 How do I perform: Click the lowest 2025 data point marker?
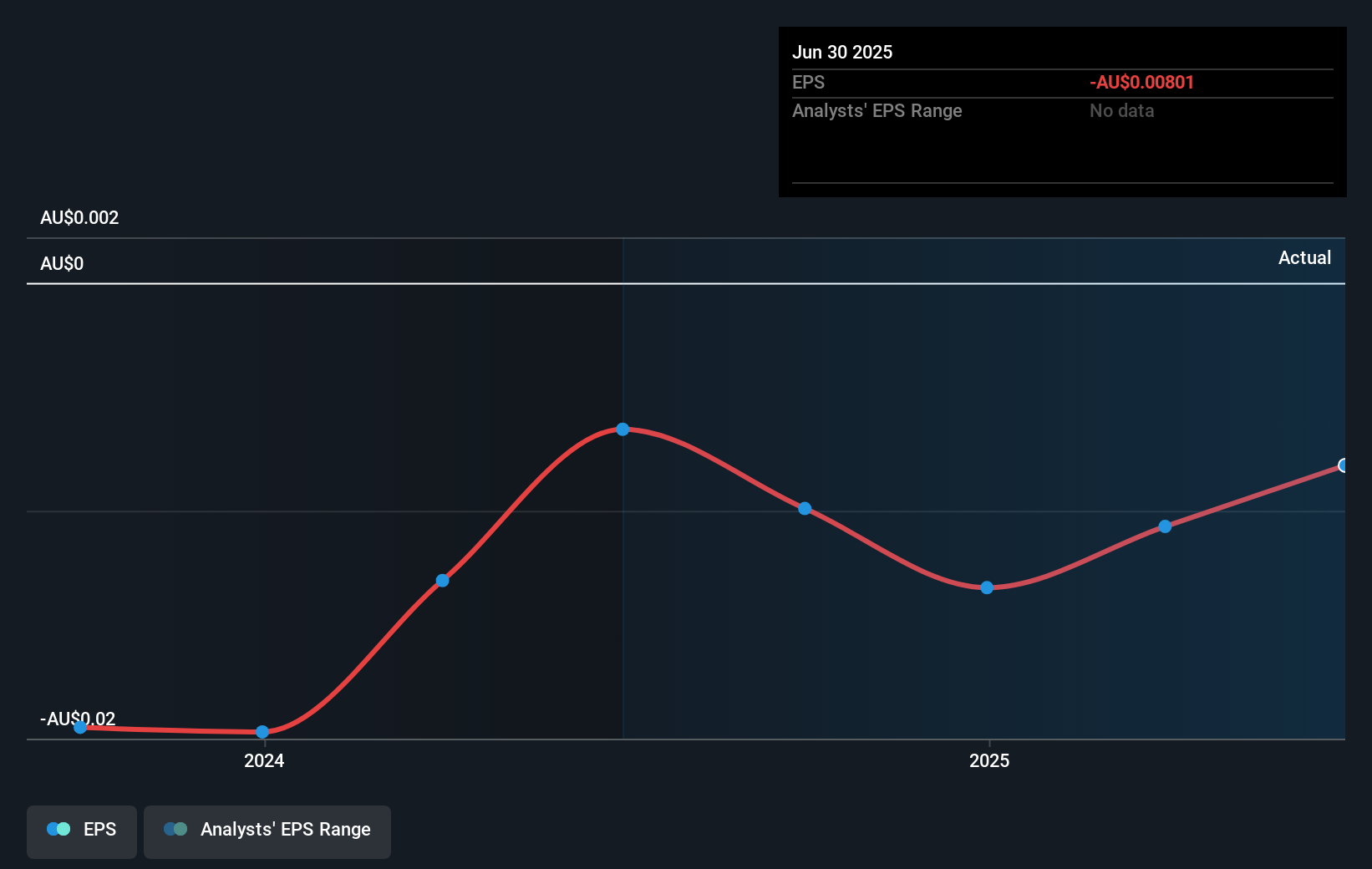pos(987,587)
